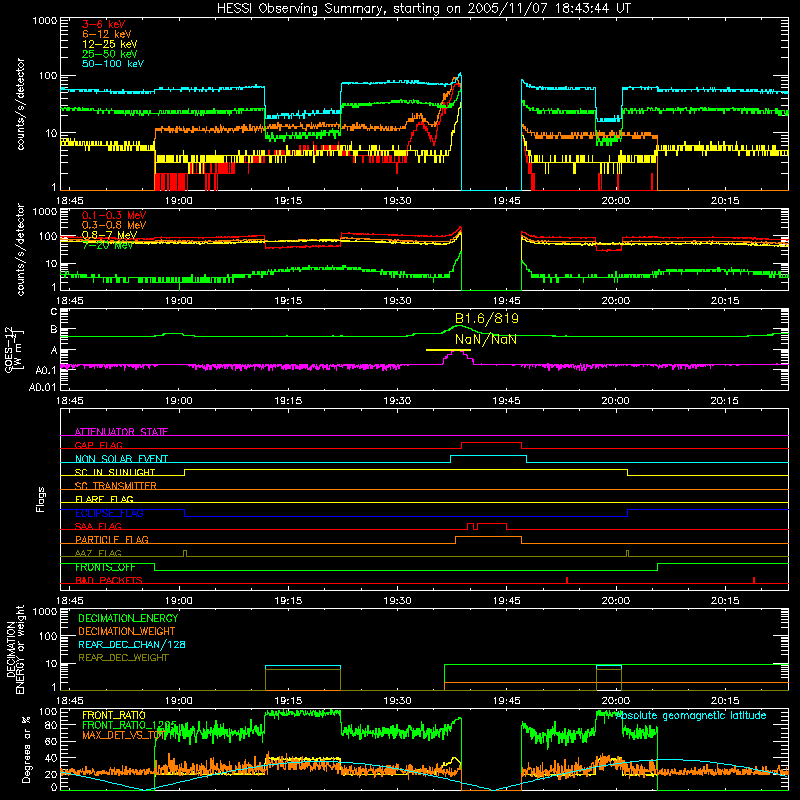
Task: Select the 12-25 keV legend label
Action: pyautogui.click(x=110, y=44)
